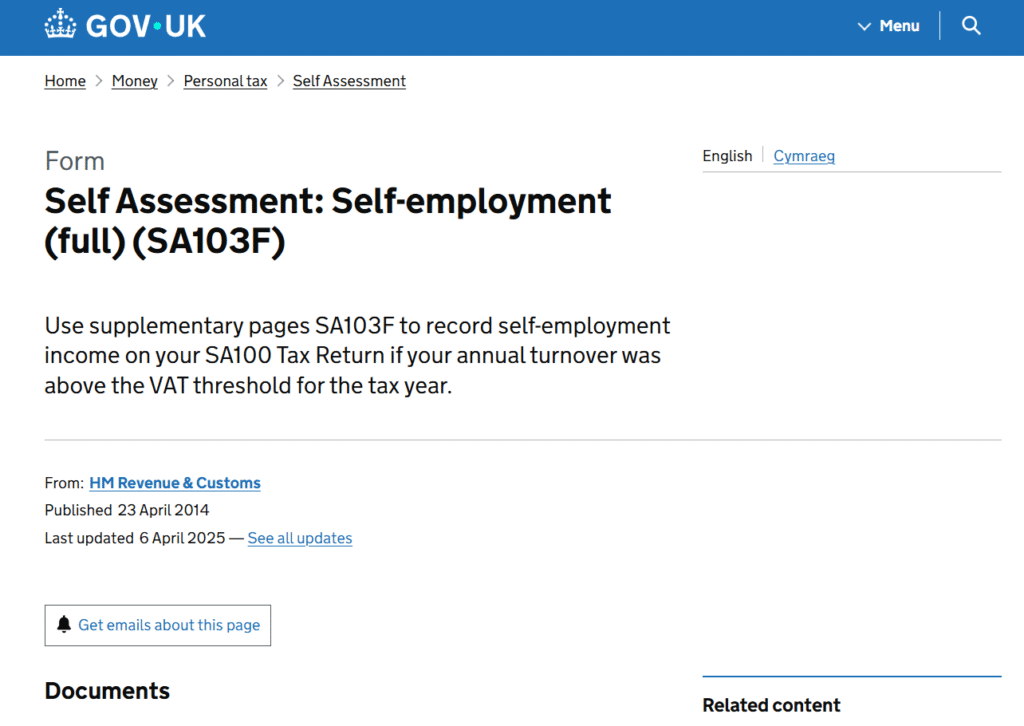Go to Home breadcrumb
Screen dimensions: 1024x726
point(65,81)
